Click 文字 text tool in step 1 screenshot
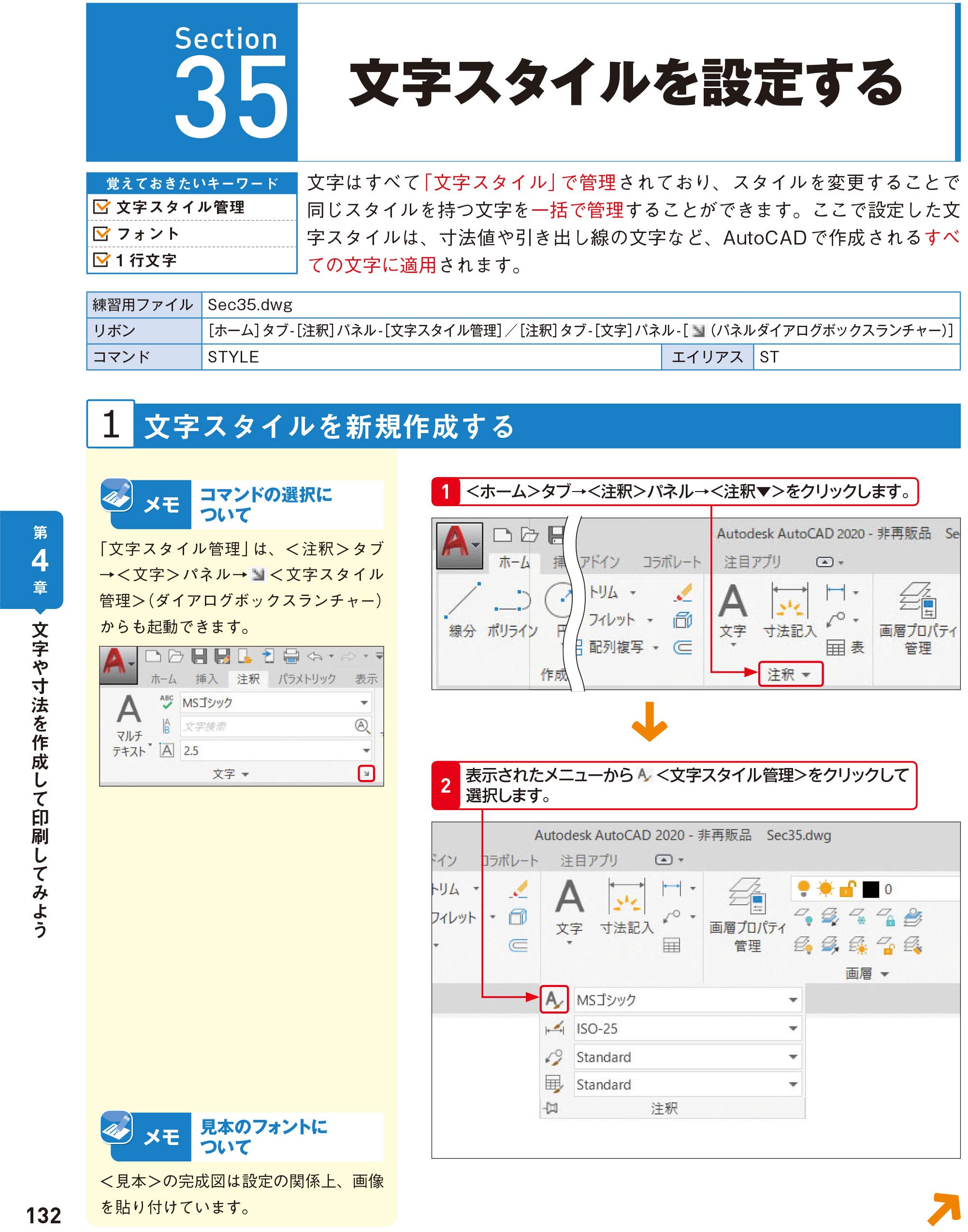This screenshot has width=968, height=1232. click(733, 614)
